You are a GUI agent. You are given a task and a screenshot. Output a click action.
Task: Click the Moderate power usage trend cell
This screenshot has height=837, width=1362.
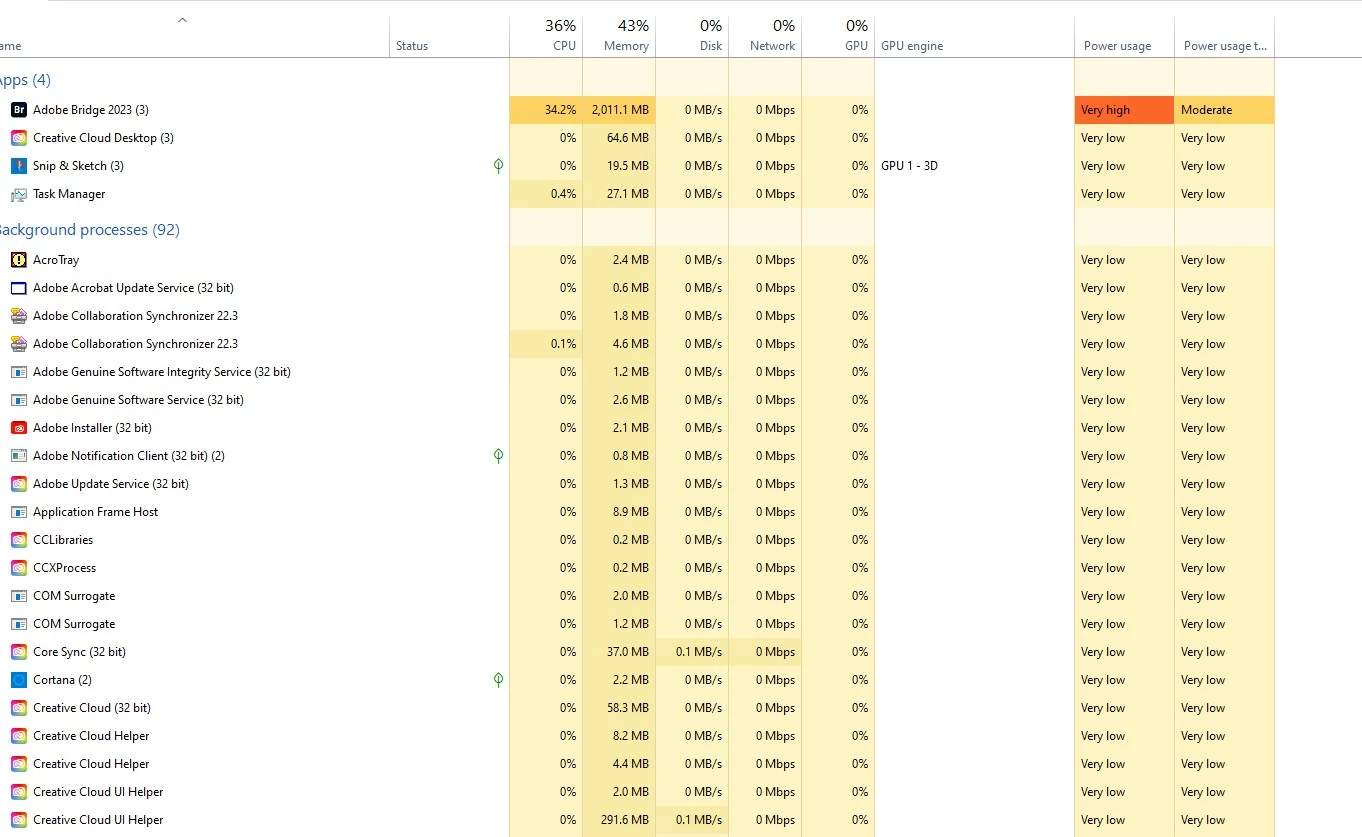(x=1225, y=110)
